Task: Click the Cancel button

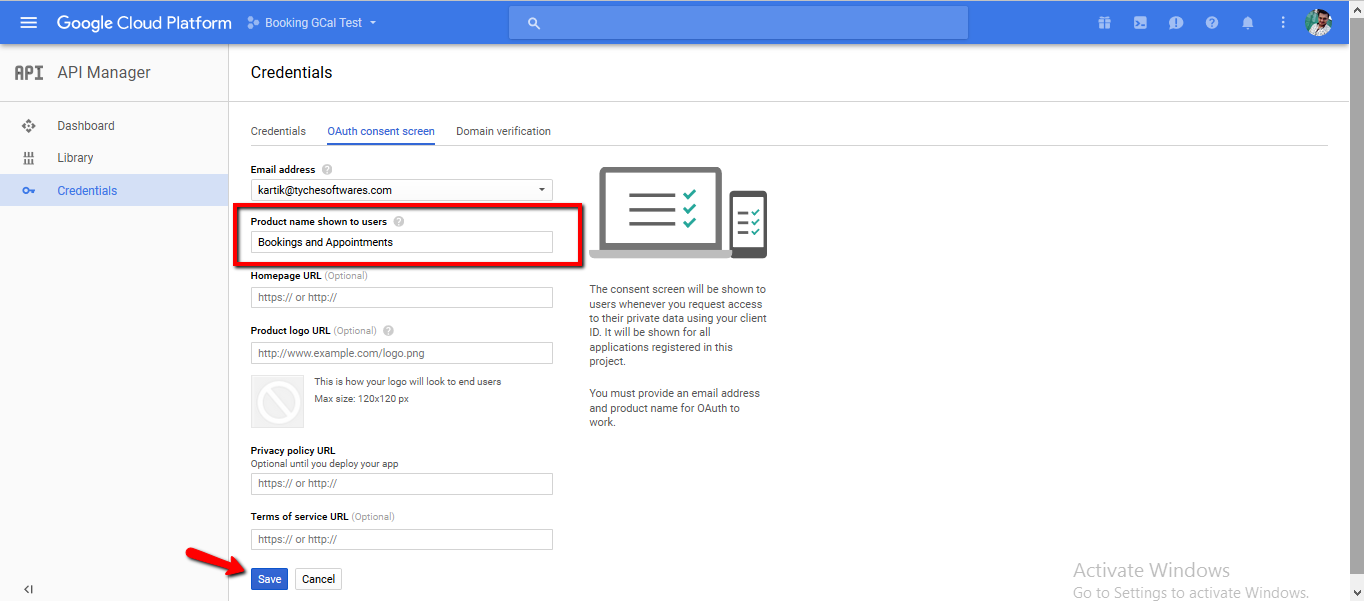Action: coord(318,579)
